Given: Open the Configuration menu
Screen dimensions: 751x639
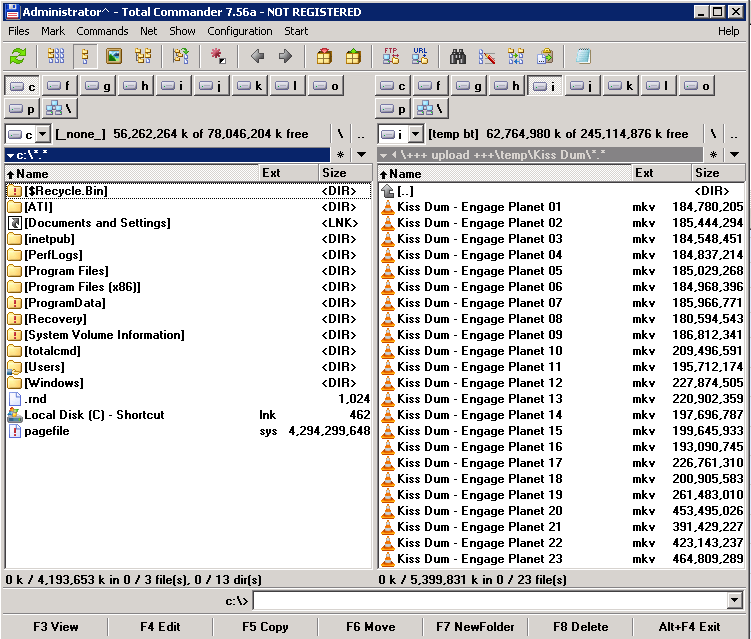Looking at the screenshot, I should coord(239,31).
